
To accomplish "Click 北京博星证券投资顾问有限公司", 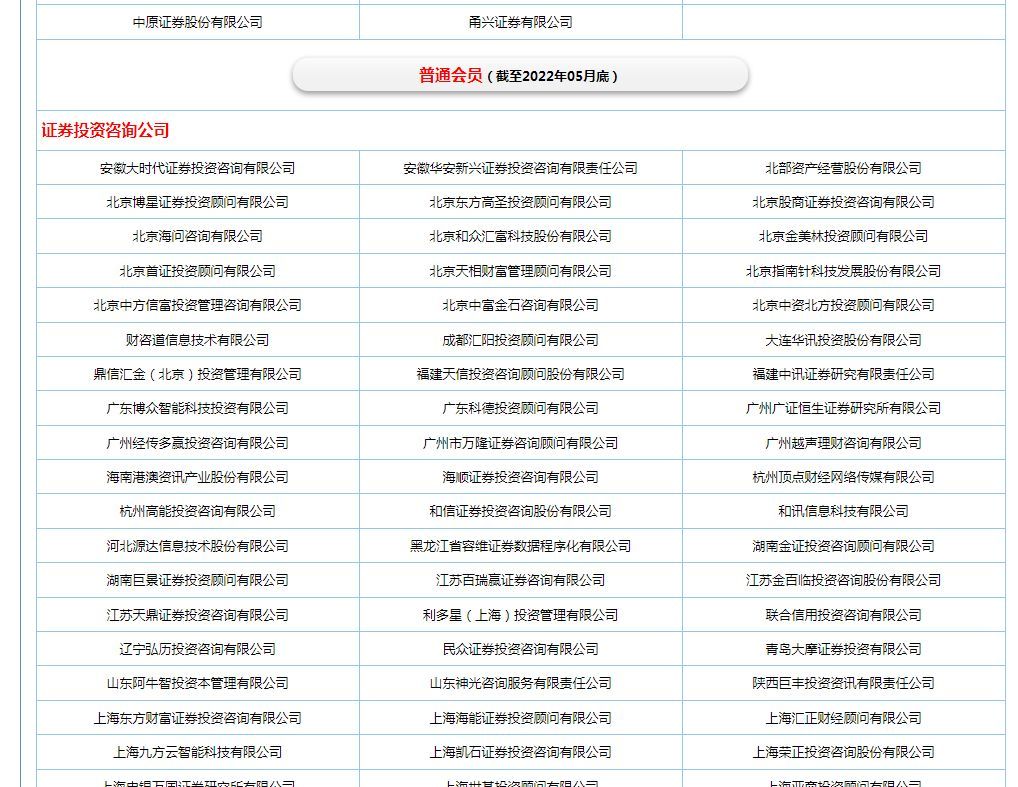I will tap(197, 203).
